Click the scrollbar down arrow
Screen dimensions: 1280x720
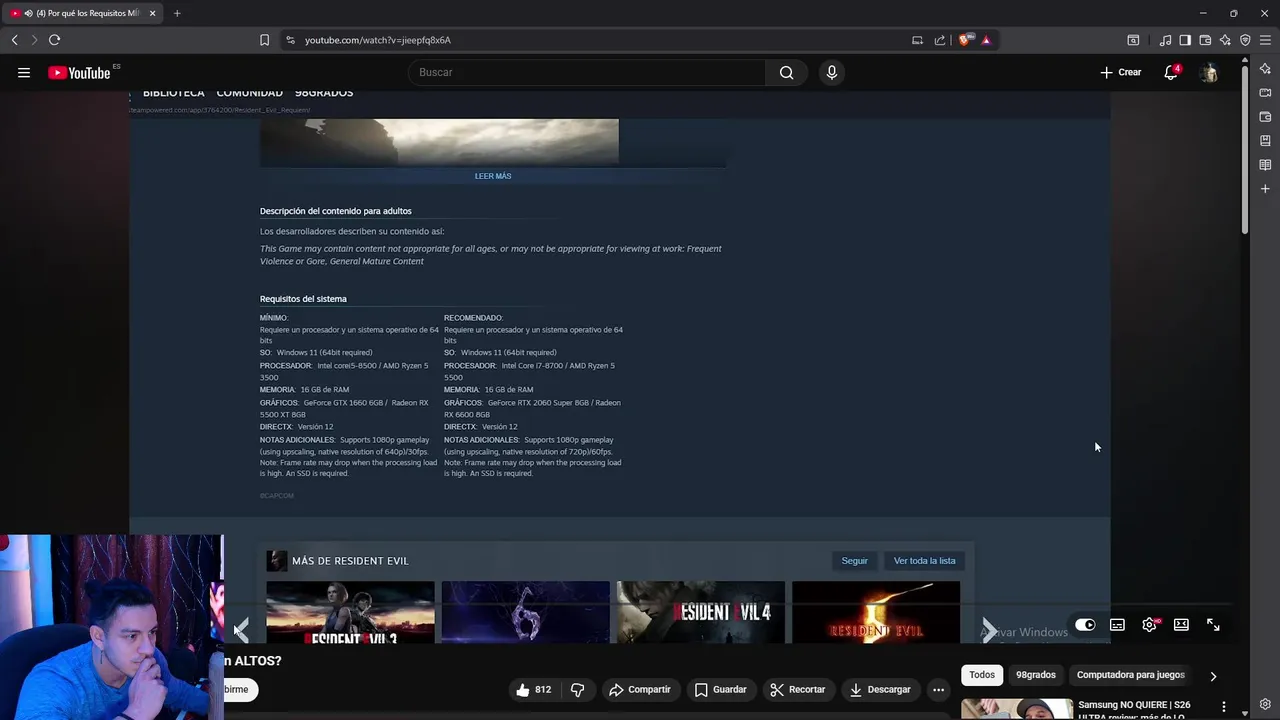(x=1245, y=714)
